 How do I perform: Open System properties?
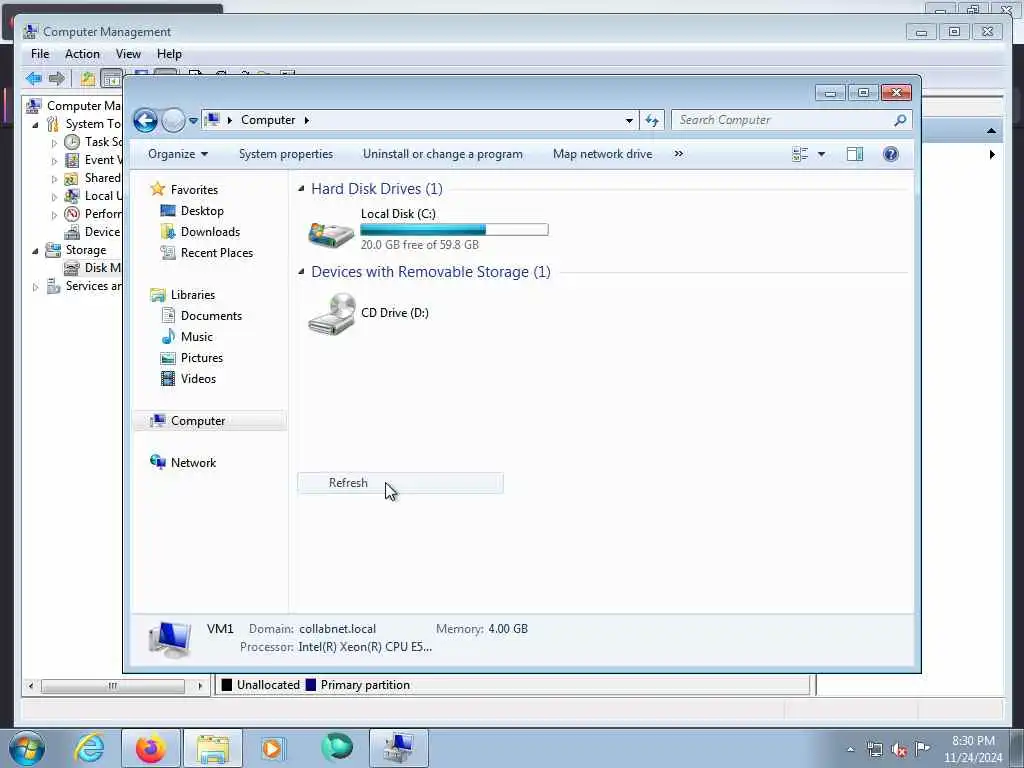click(285, 154)
